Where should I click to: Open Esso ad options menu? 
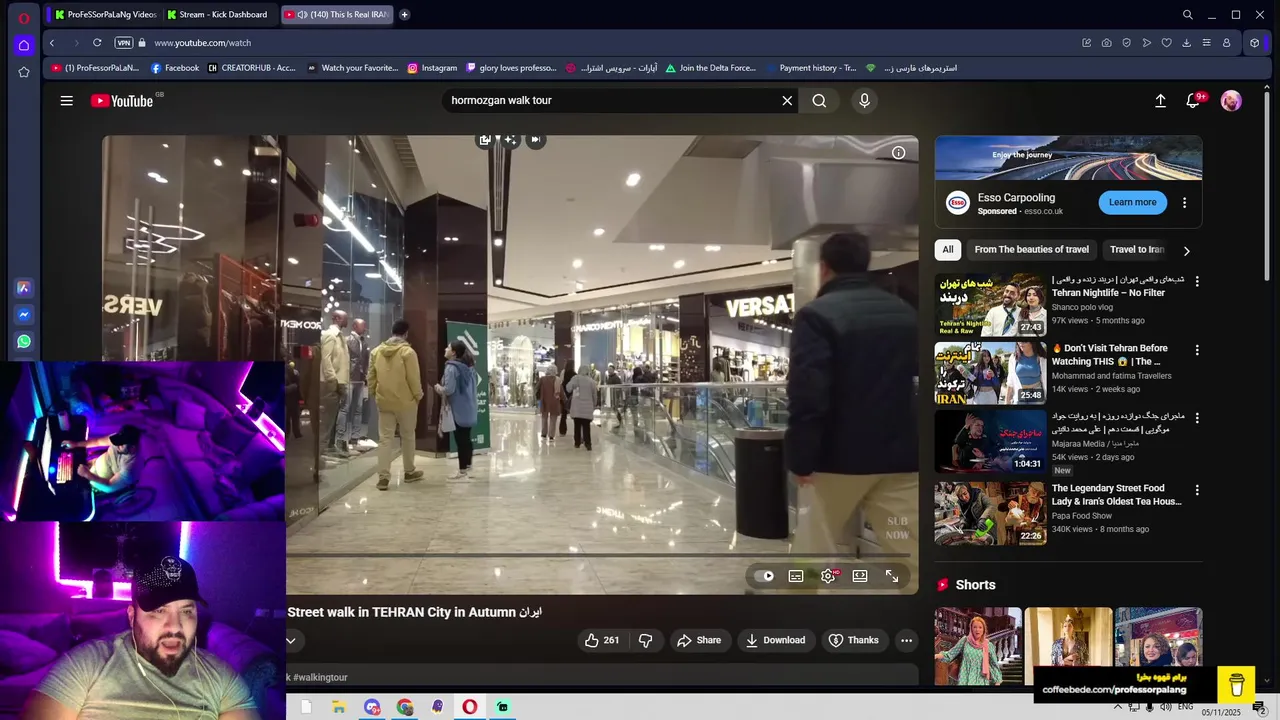[x=1184, y=203]
